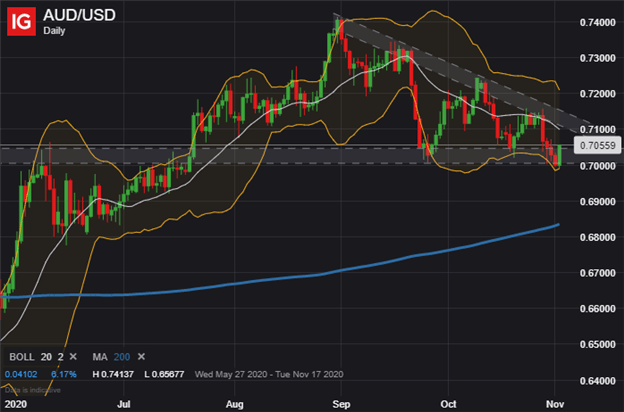Click the 0.73000 price axis label
624x412 pixels.
[597, 58]
